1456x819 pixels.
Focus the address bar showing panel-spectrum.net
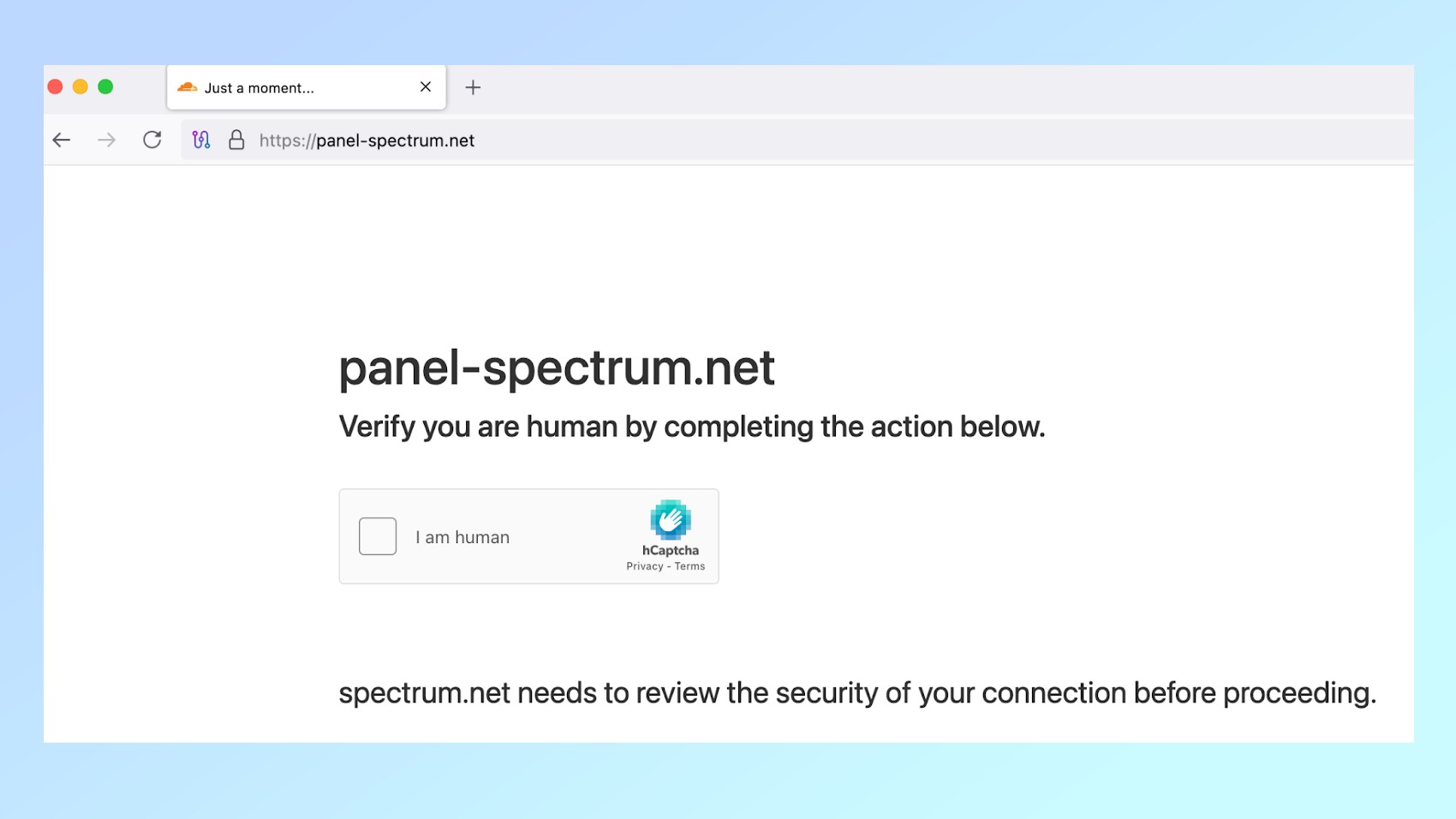tap(685, 140)
